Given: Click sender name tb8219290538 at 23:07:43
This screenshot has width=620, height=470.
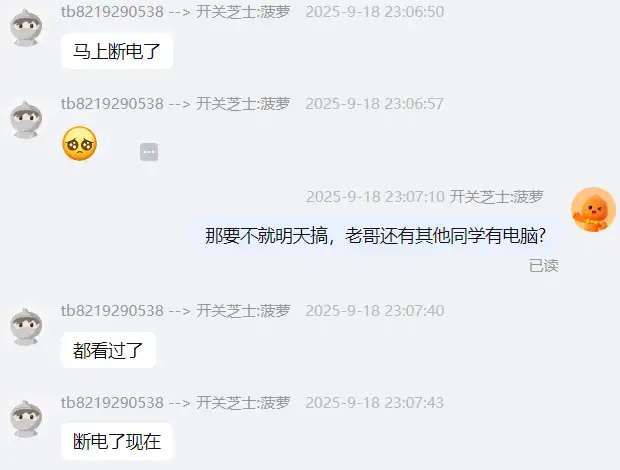Looking at the screenshot, I should tap(112, 403).
